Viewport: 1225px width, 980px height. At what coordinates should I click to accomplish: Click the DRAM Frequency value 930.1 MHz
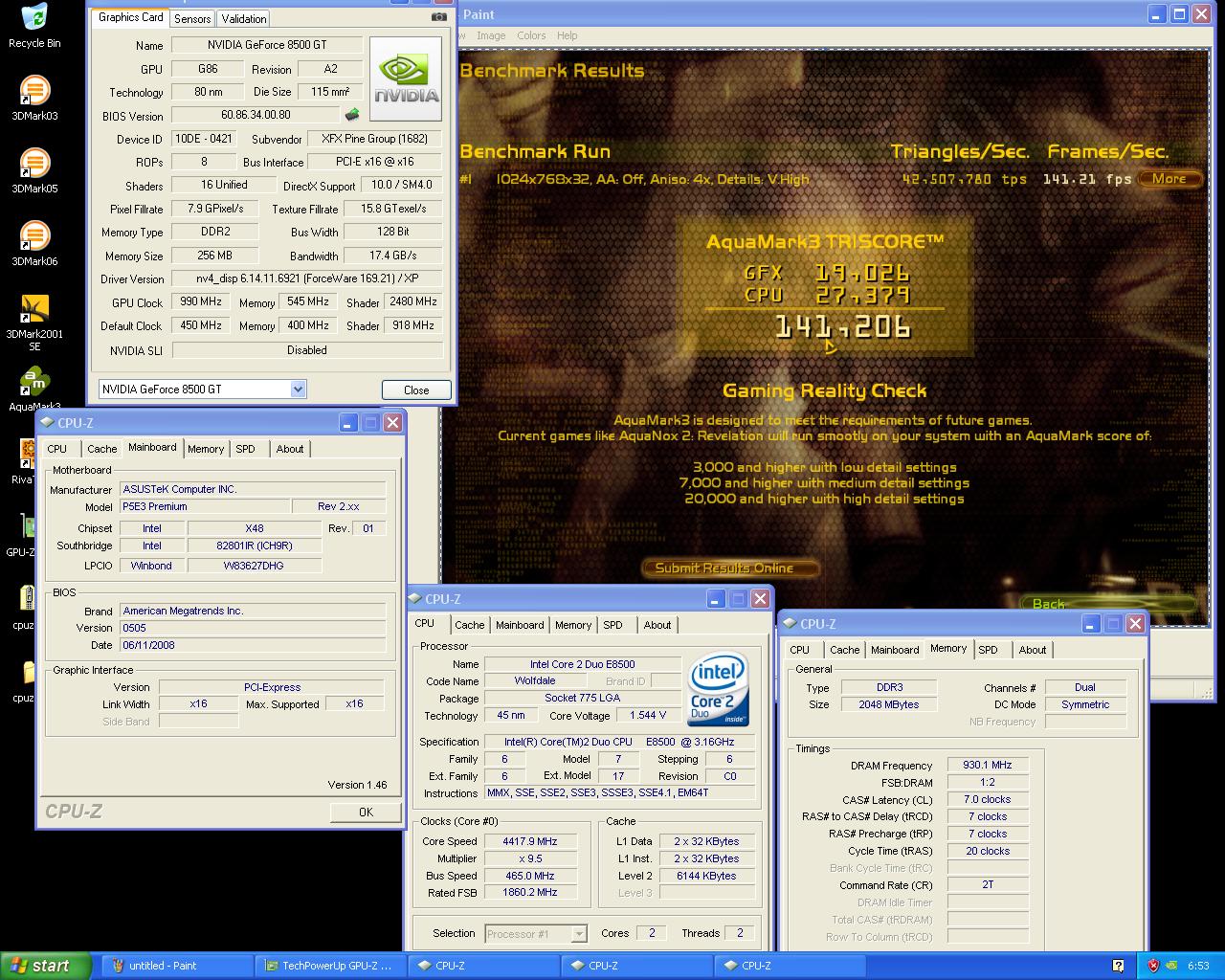tap(988, 766)
